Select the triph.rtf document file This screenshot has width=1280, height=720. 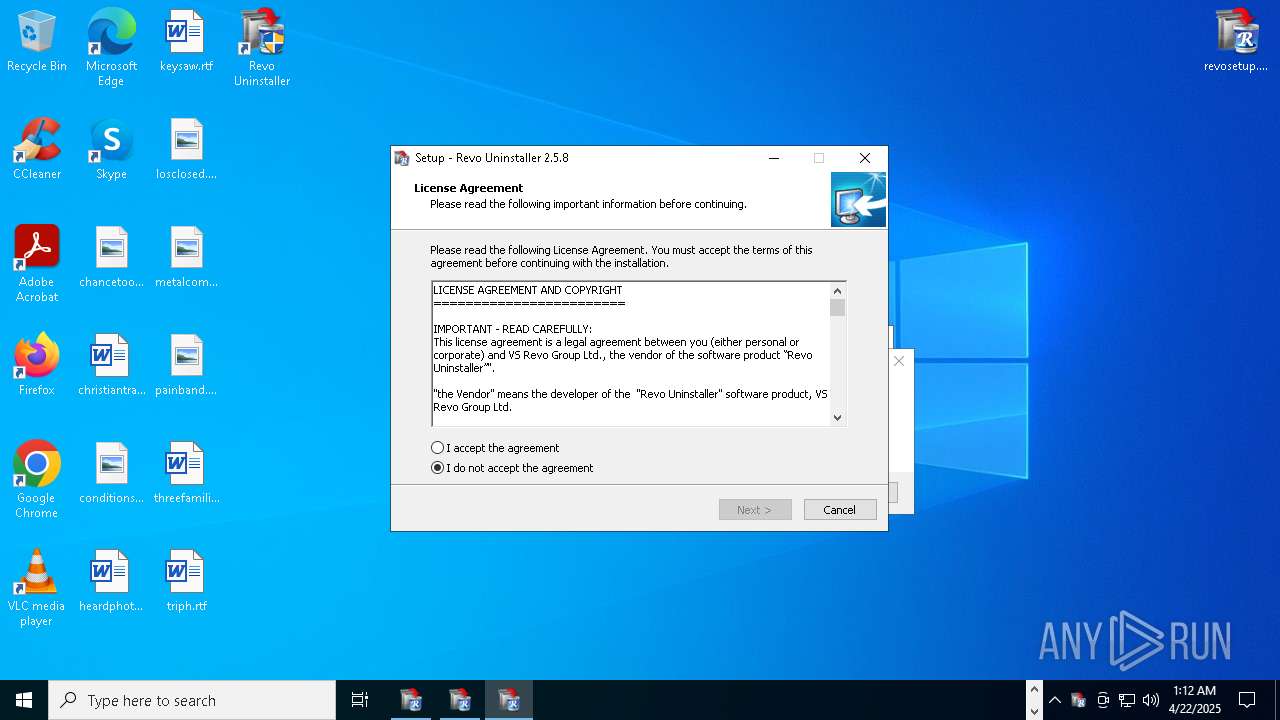click(x=186, y=582)
